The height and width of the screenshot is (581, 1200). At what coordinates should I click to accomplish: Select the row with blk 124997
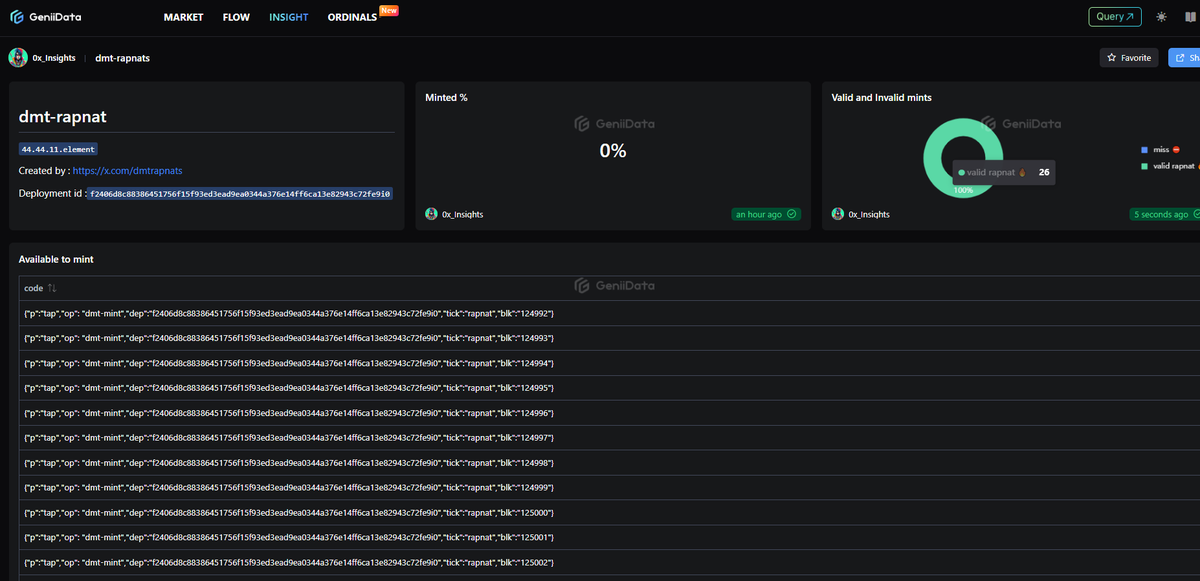click(x=609, y=438)
